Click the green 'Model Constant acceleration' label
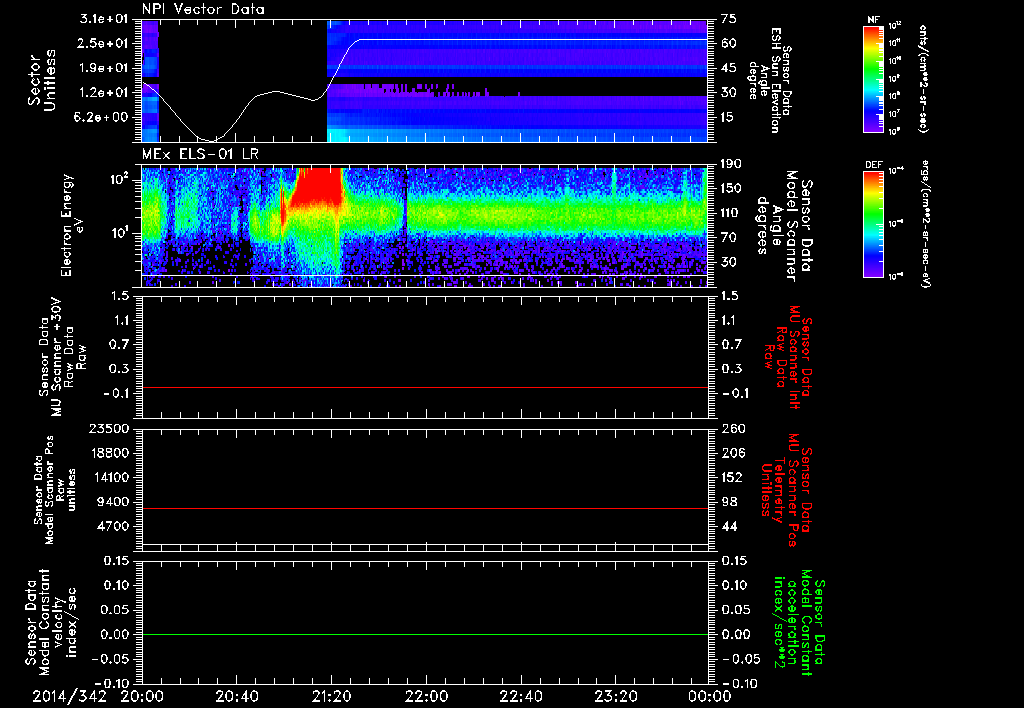 (799, 622)
